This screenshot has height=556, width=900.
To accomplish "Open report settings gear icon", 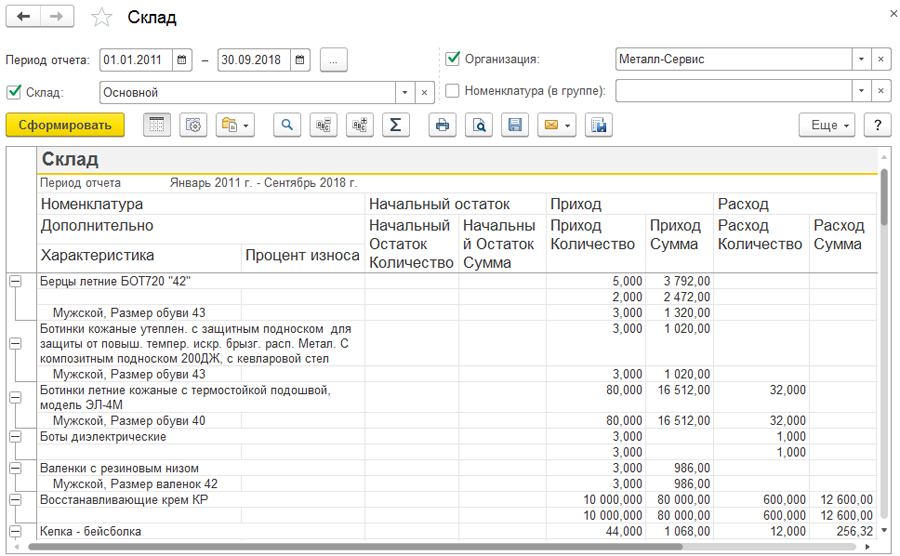I will click(x=193, y=125).
